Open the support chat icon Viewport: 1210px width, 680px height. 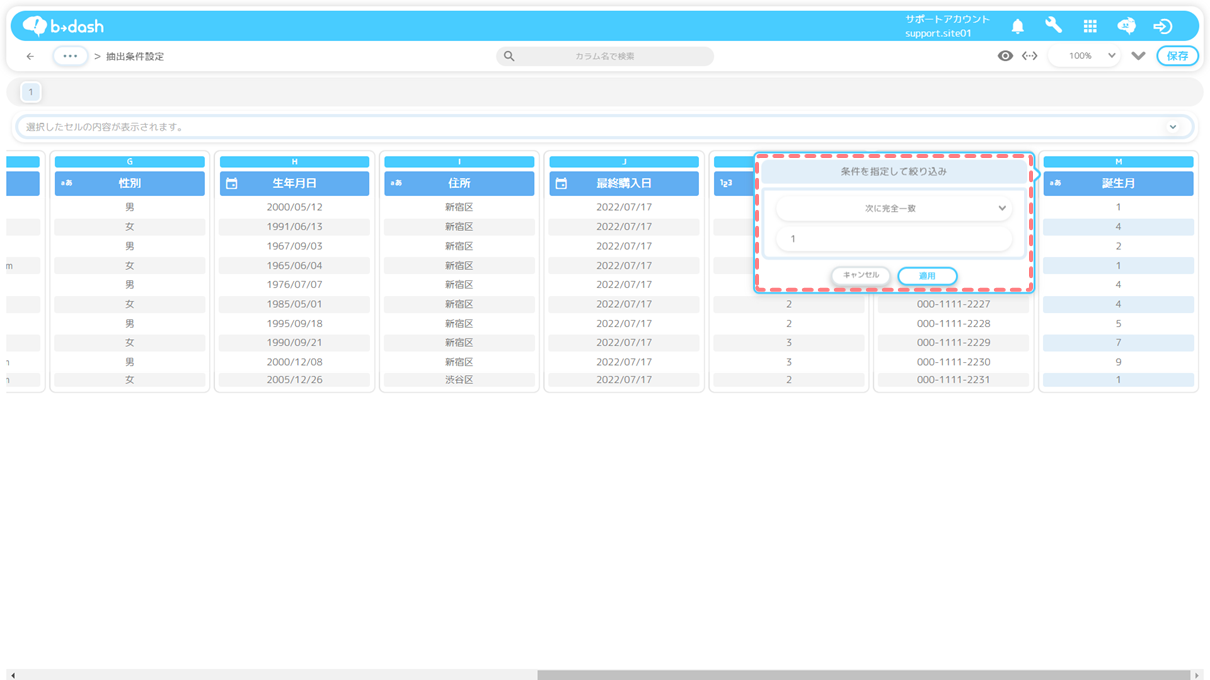tap(1126, 27)
